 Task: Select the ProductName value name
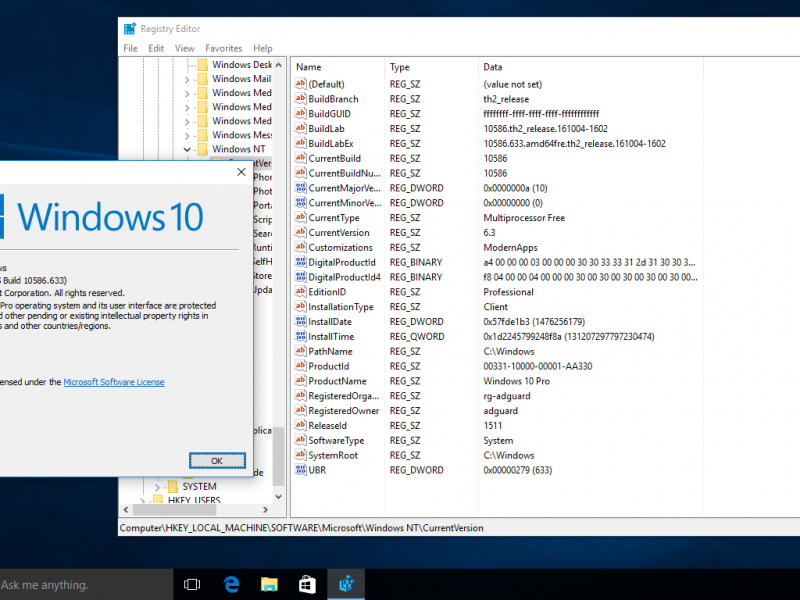tap(337, 381)
